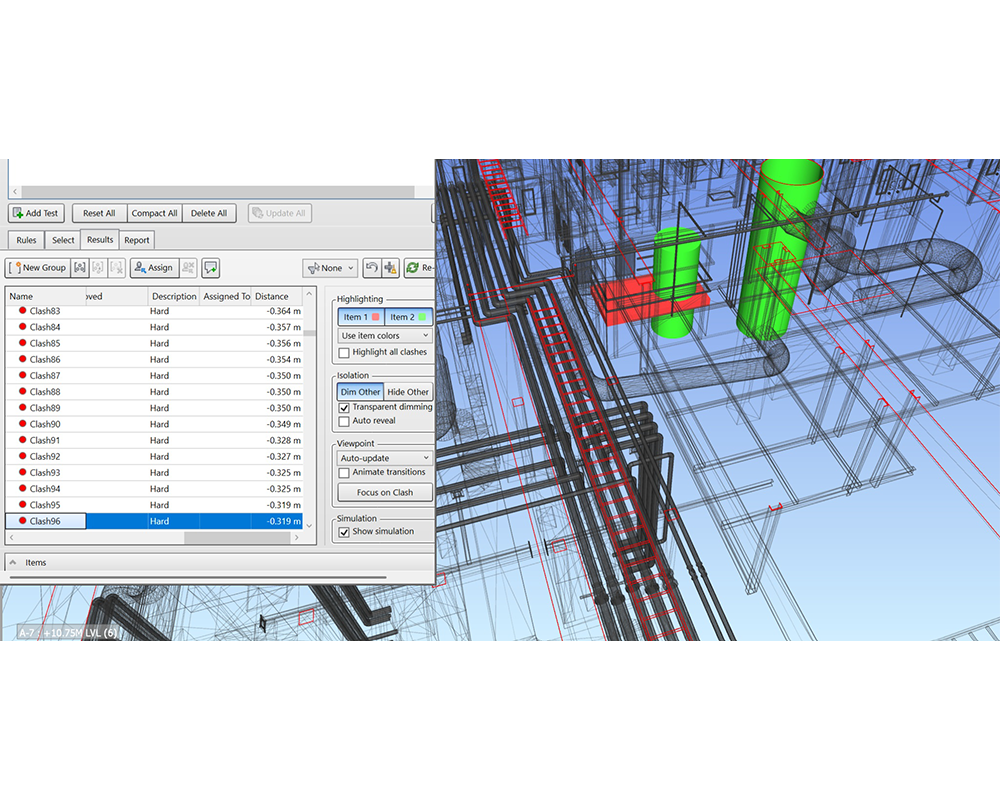Click the Group Selected Clashes icon
This screenshot has width=1000, height=800.
coord(80,268)
